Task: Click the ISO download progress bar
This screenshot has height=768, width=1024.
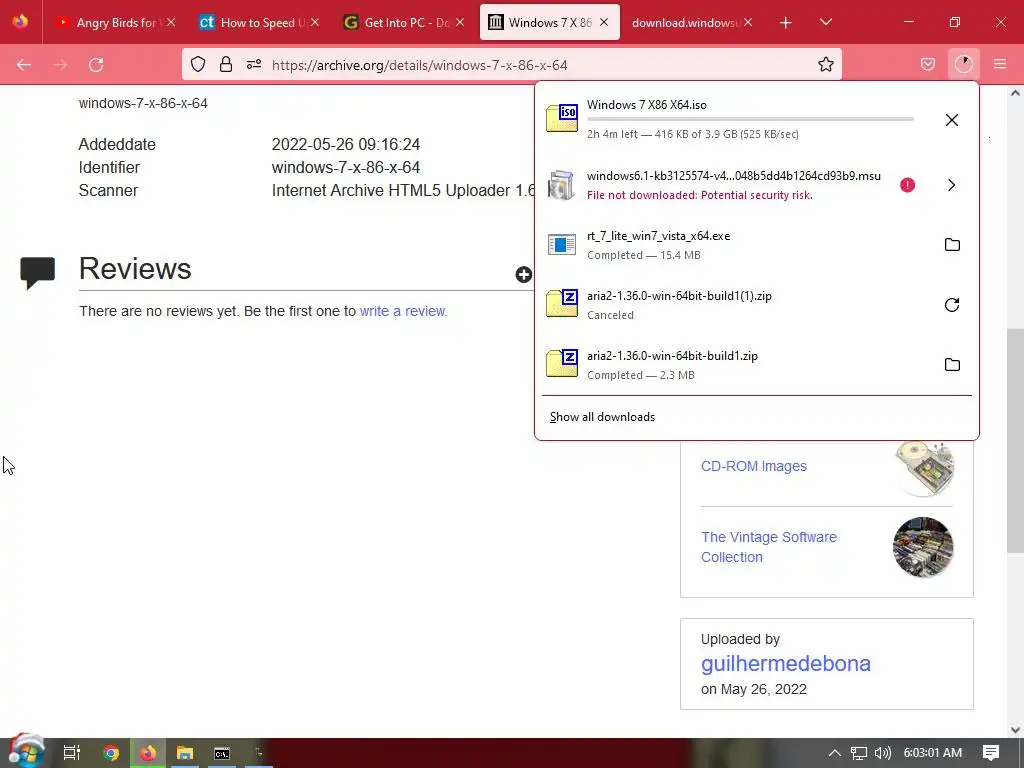Action: pyautogui.click(x=750, y=120)
